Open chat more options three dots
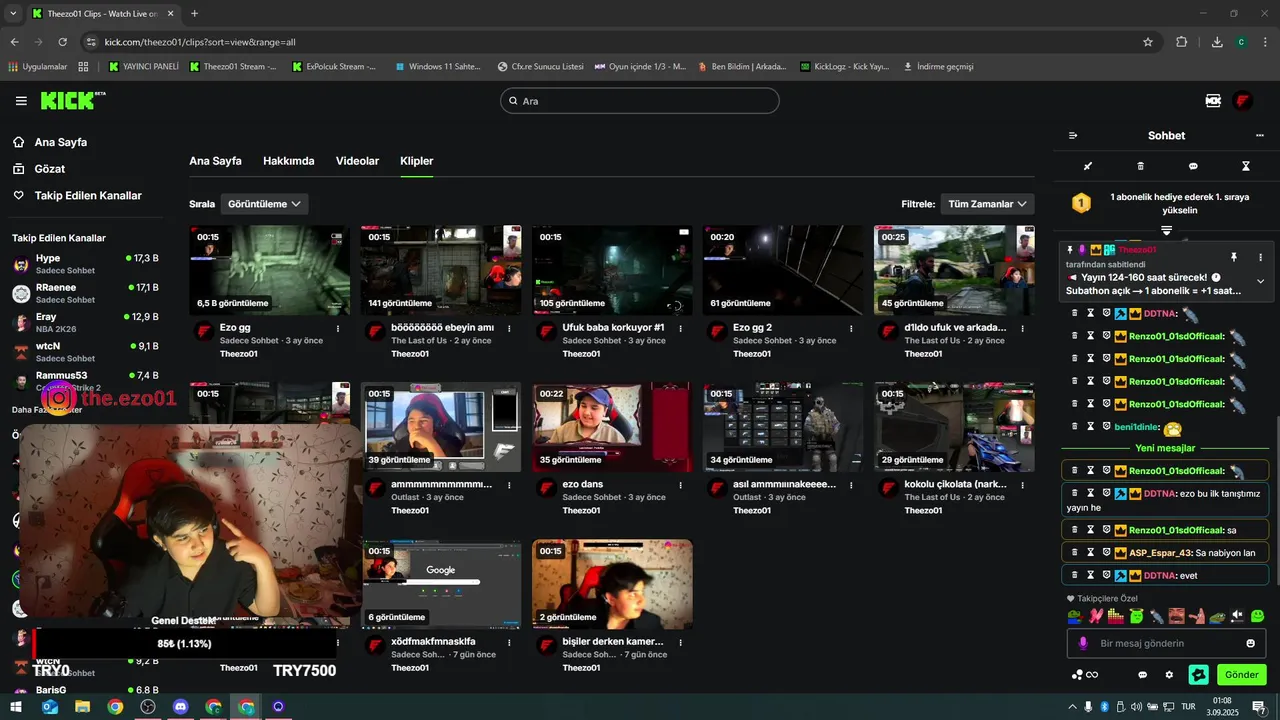Screen dimensions: 1280x720 click(1260, 136)
